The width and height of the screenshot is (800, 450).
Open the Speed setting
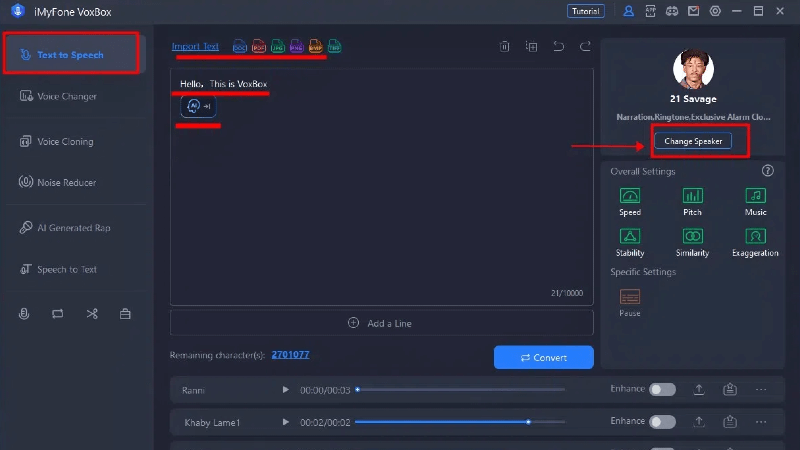[630, 202]
